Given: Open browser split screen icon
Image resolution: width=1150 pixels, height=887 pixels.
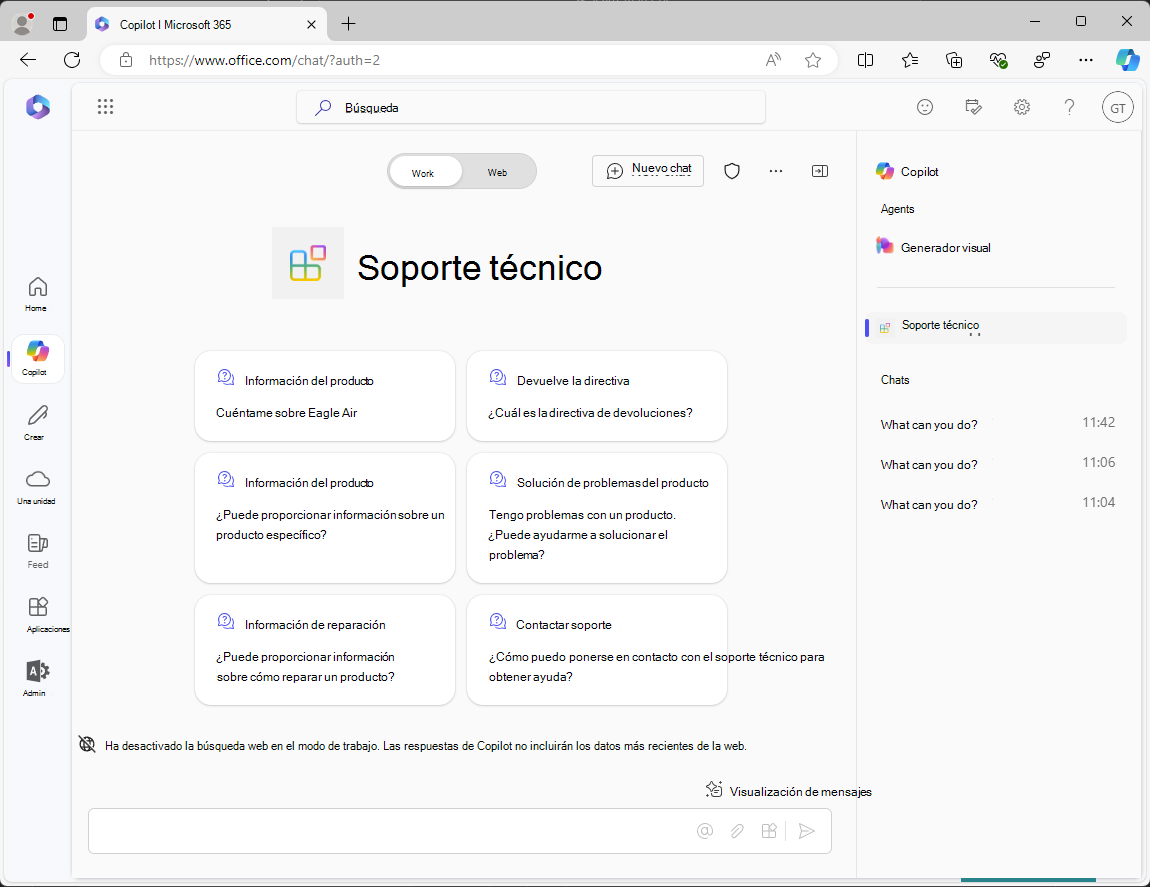Looking at the screenshot, I should (x=865, y=60).
